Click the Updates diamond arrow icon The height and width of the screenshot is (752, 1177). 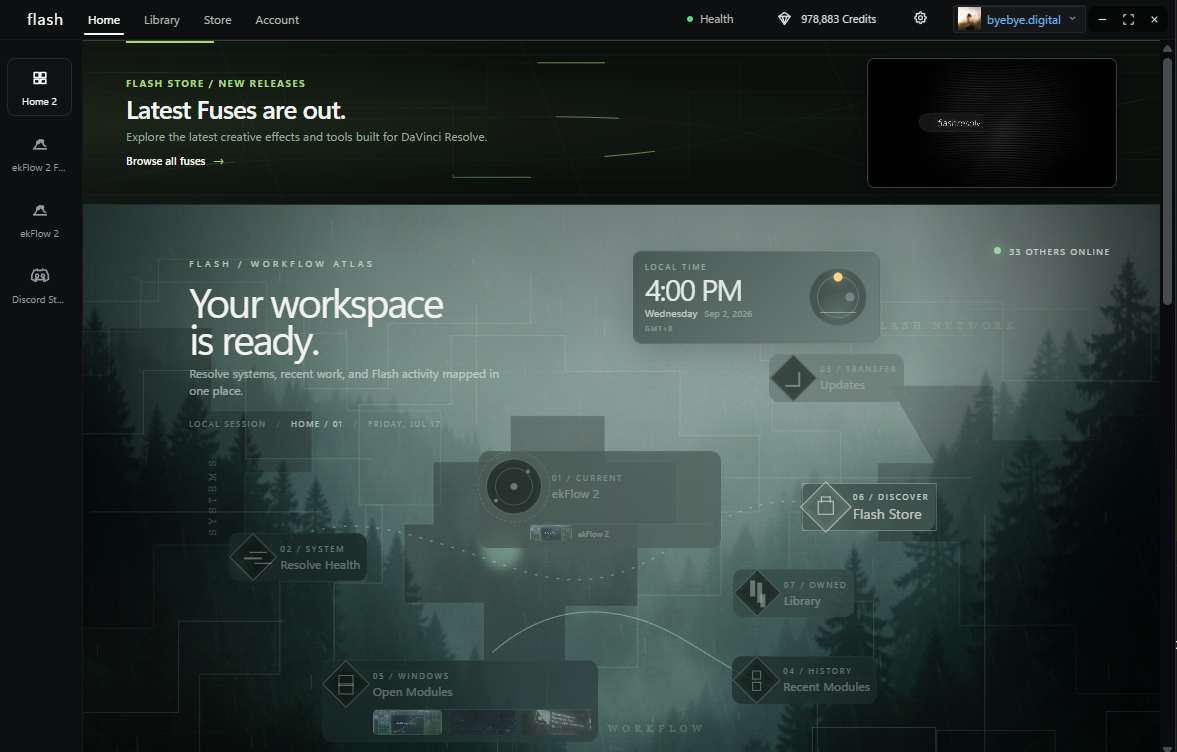[x=793, y=378]
